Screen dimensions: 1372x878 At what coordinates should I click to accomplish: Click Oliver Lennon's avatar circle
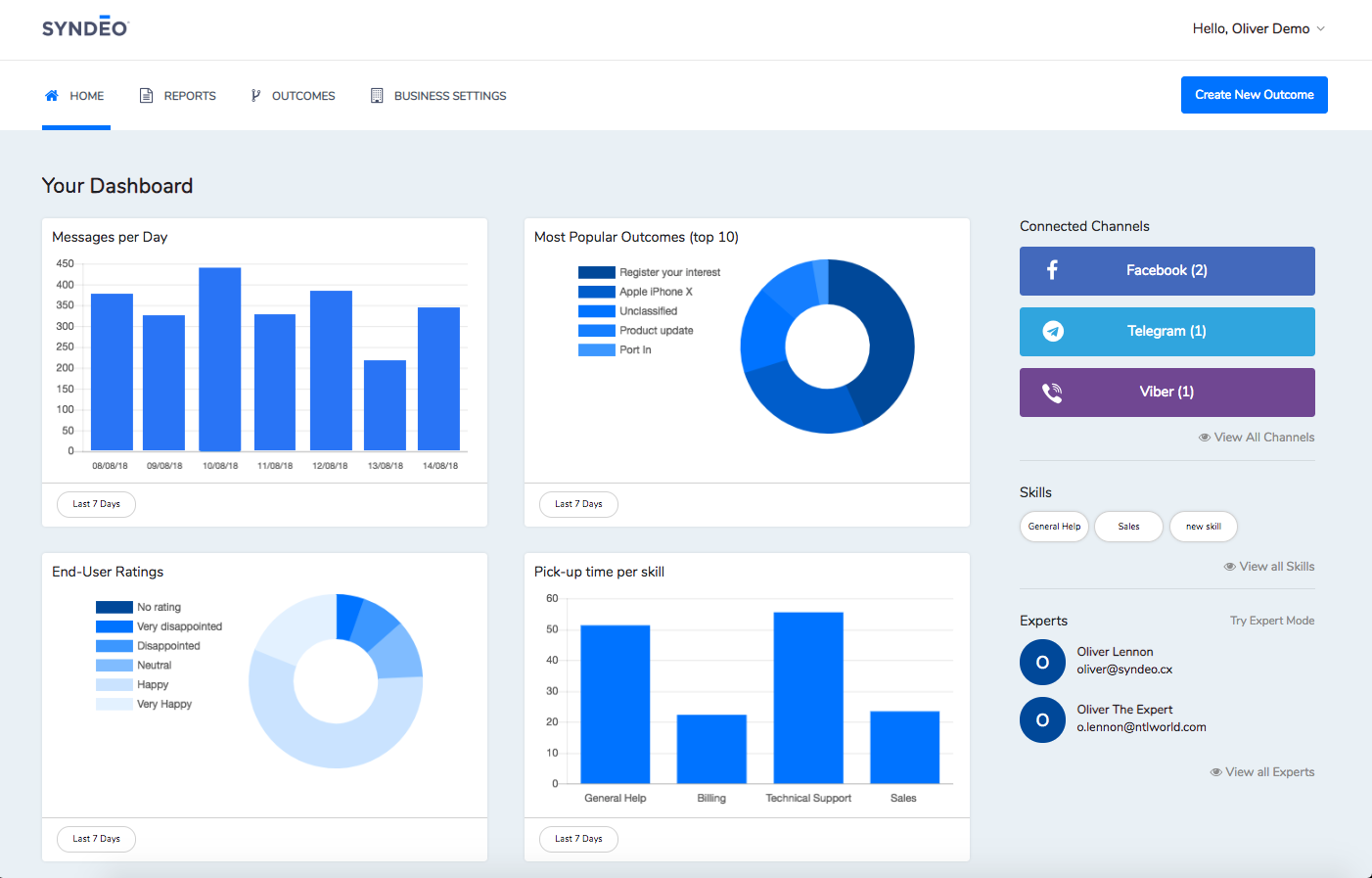pos(1042,663)
